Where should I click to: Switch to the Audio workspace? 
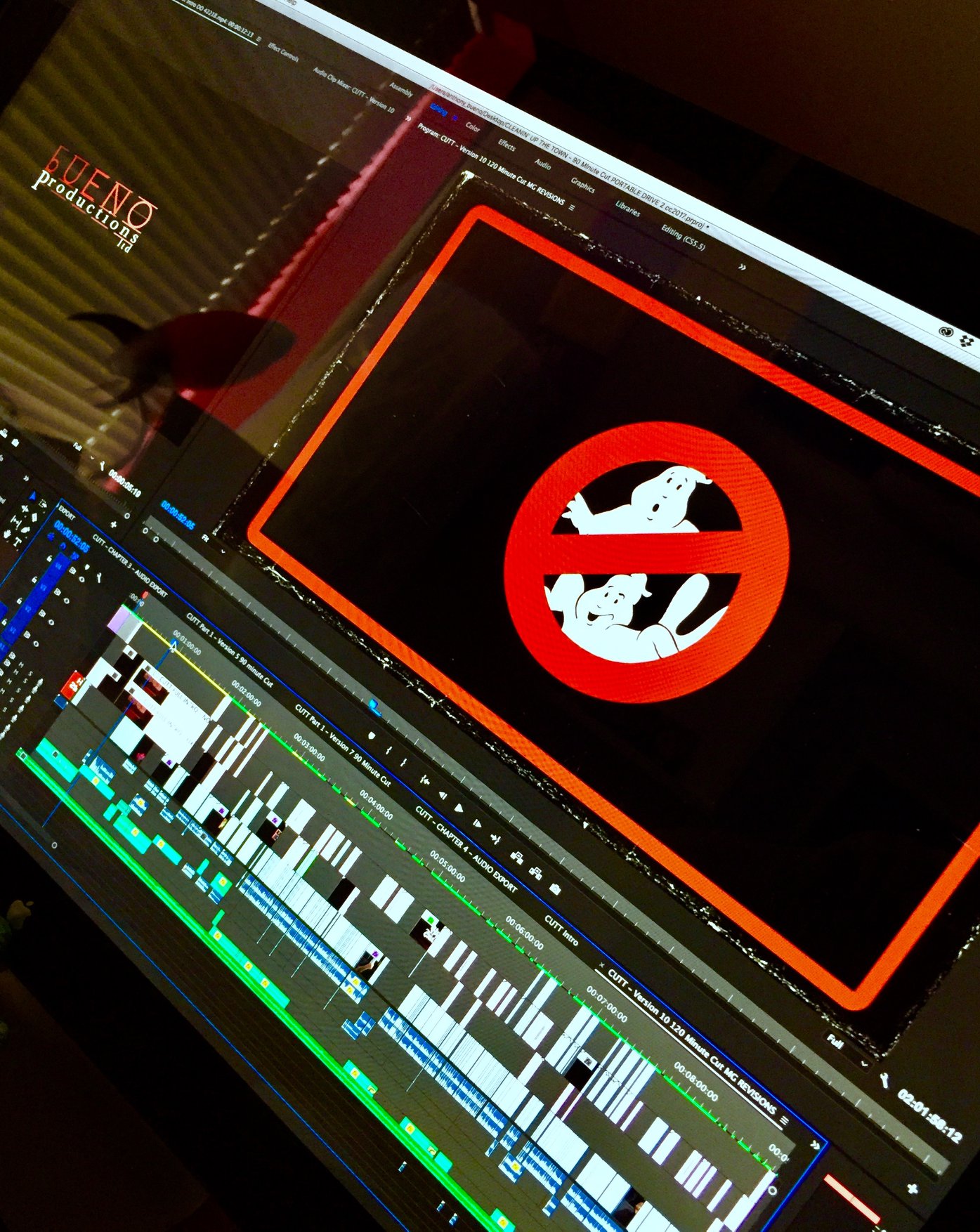coord(542,163)
